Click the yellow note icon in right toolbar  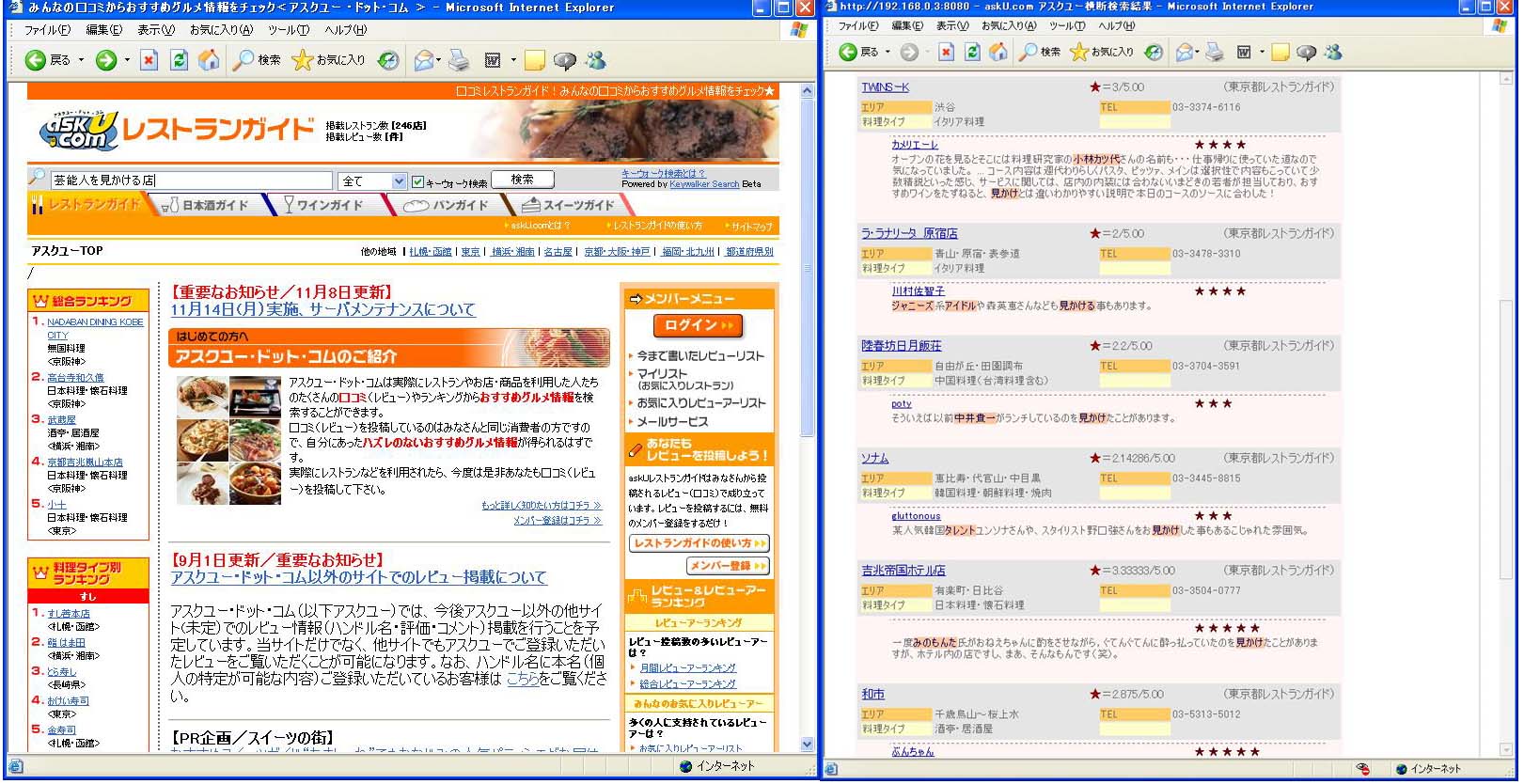tap(1280, 53)
